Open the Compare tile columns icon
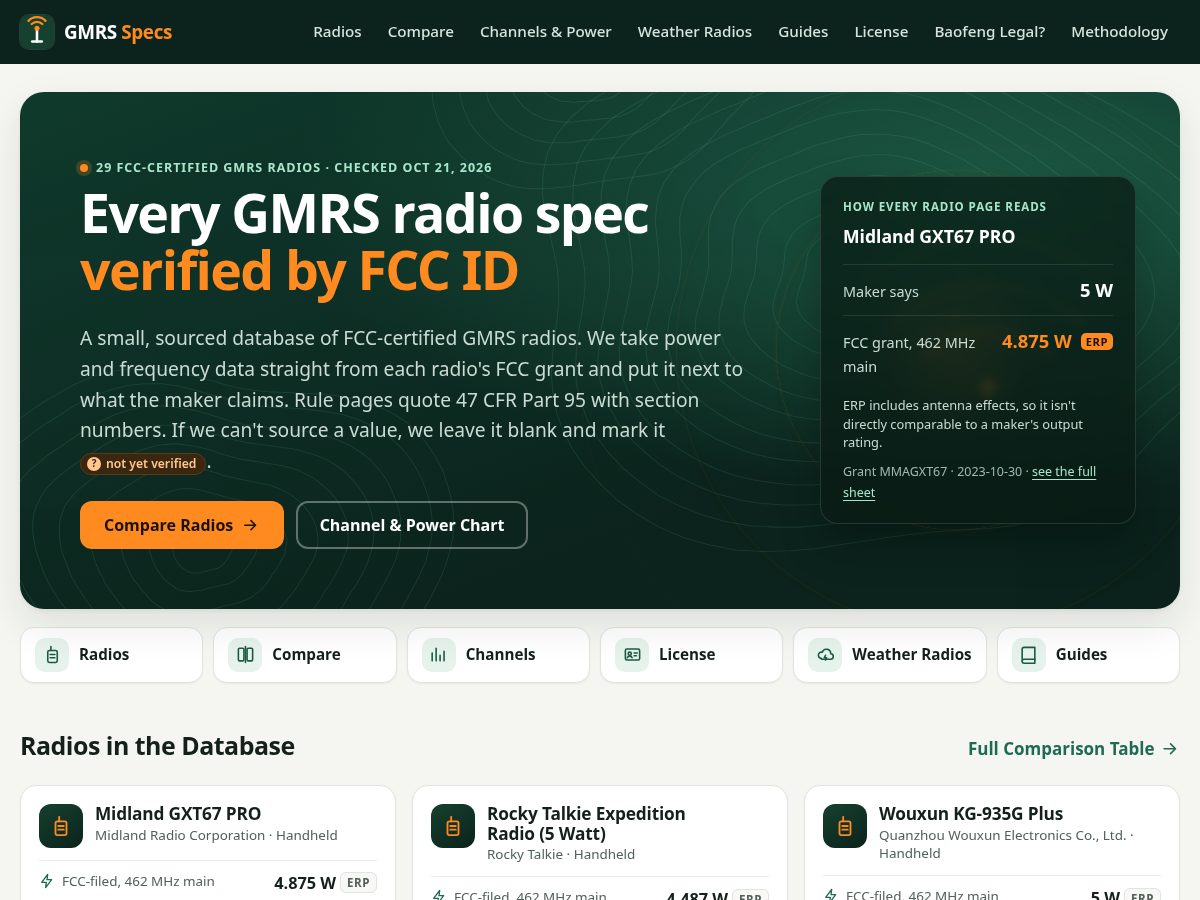Viewport: 1200px width, 900px height. pos(245,655)
